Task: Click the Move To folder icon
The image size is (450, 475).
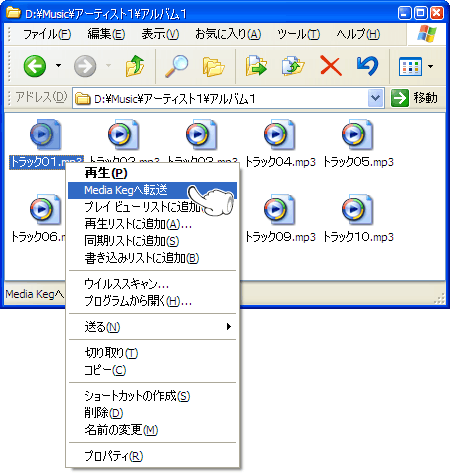Action: 256,66
